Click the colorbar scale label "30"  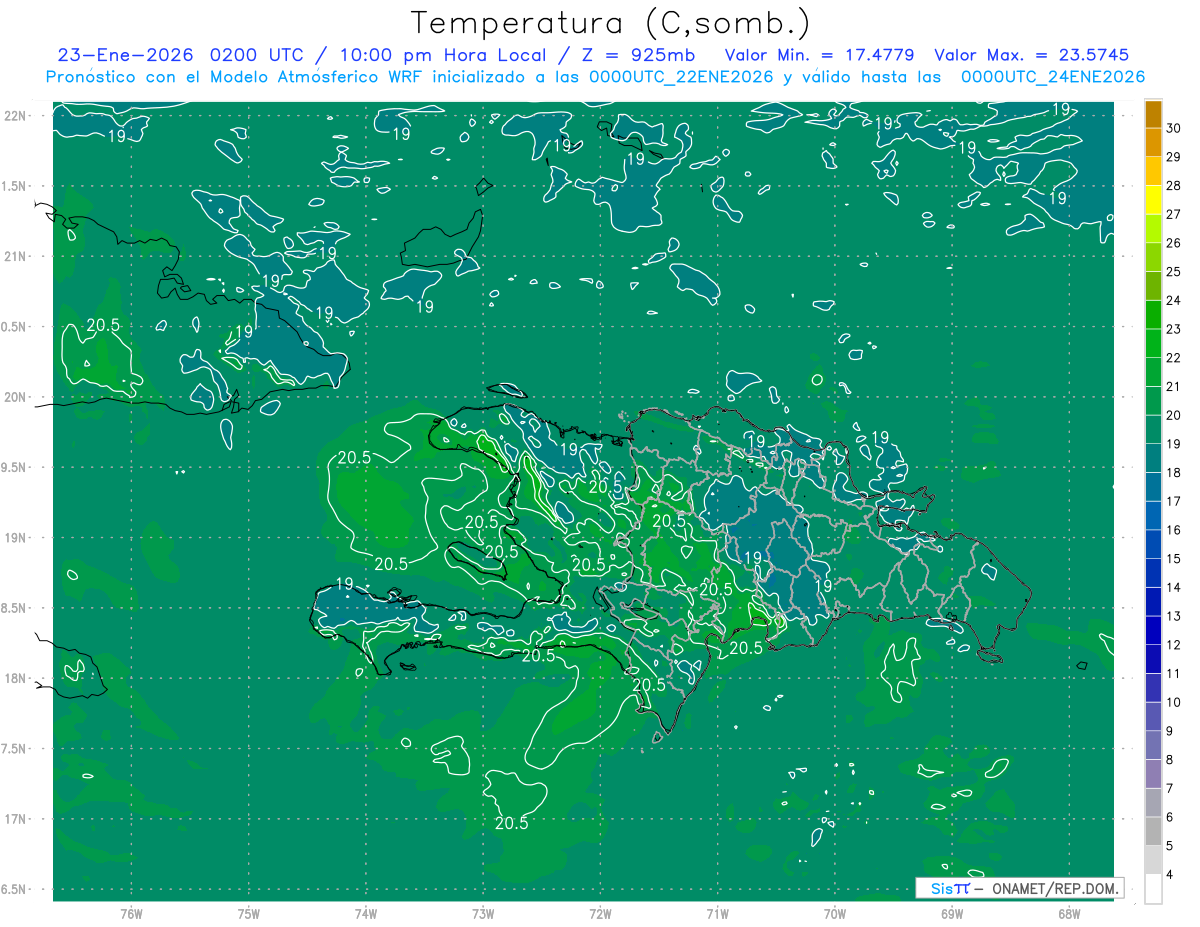[x=1174, y=128]
